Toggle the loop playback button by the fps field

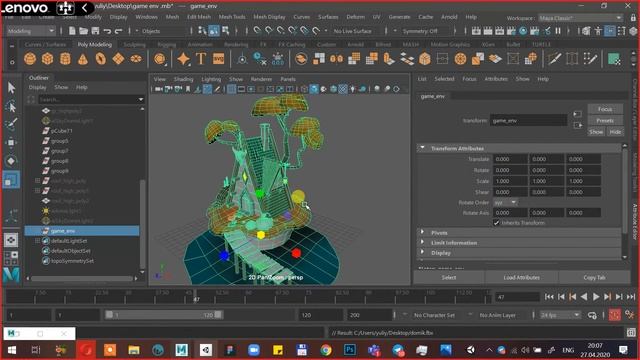point(592,315)
